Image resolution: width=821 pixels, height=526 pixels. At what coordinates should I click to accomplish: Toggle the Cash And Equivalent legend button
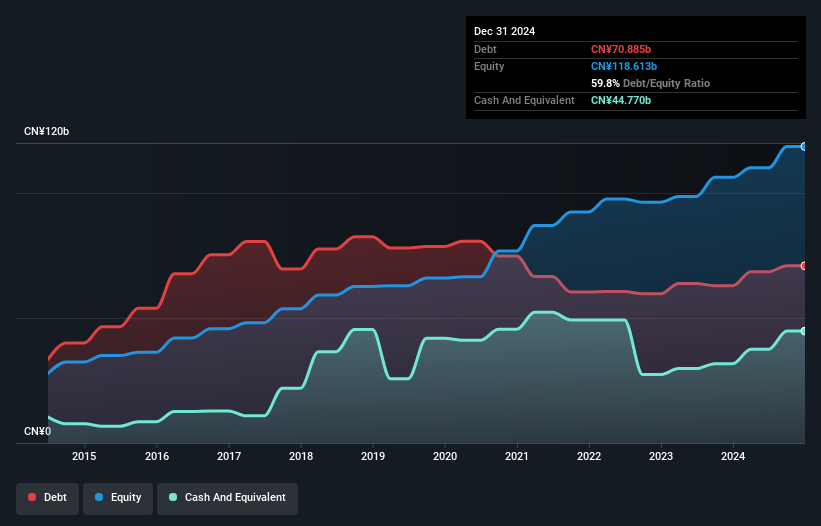(227, 498)
